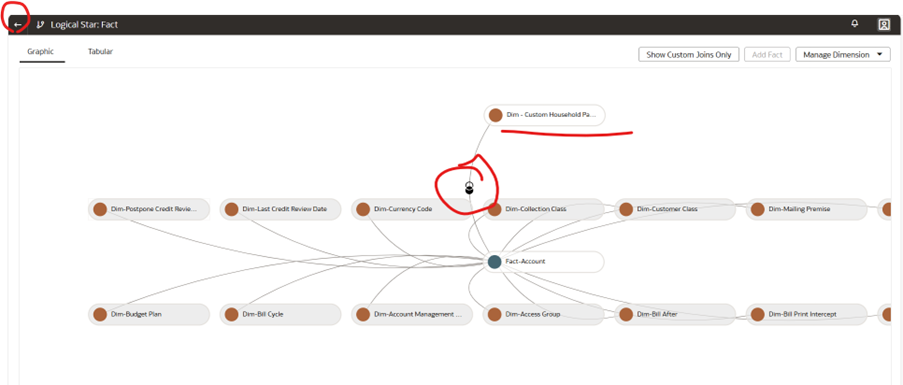Expand the Manage Dimension dropdown
The height and width of the screenshot is (385, 903).
click(843, 55)
